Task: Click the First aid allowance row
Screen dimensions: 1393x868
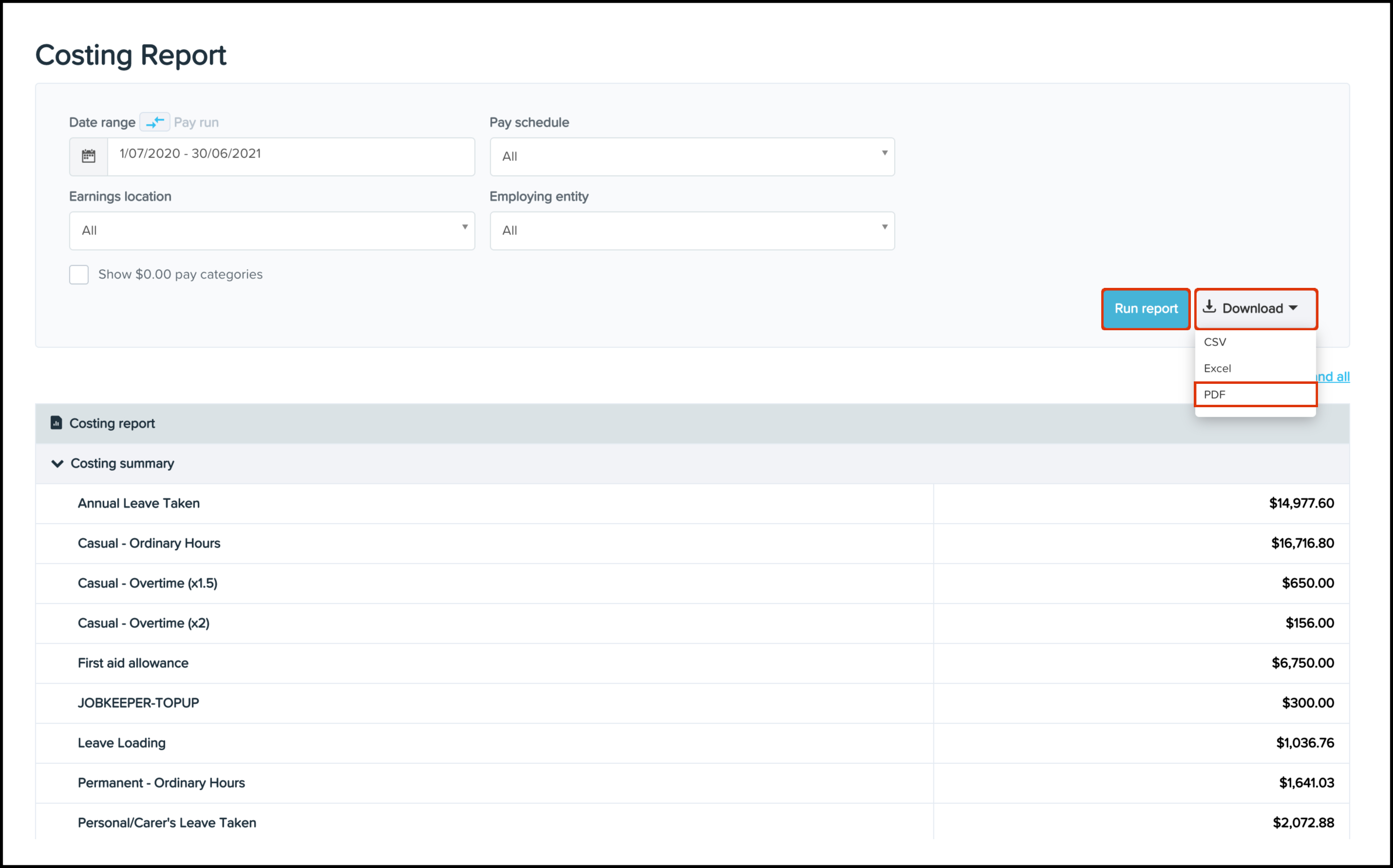Action: point(133,663)
